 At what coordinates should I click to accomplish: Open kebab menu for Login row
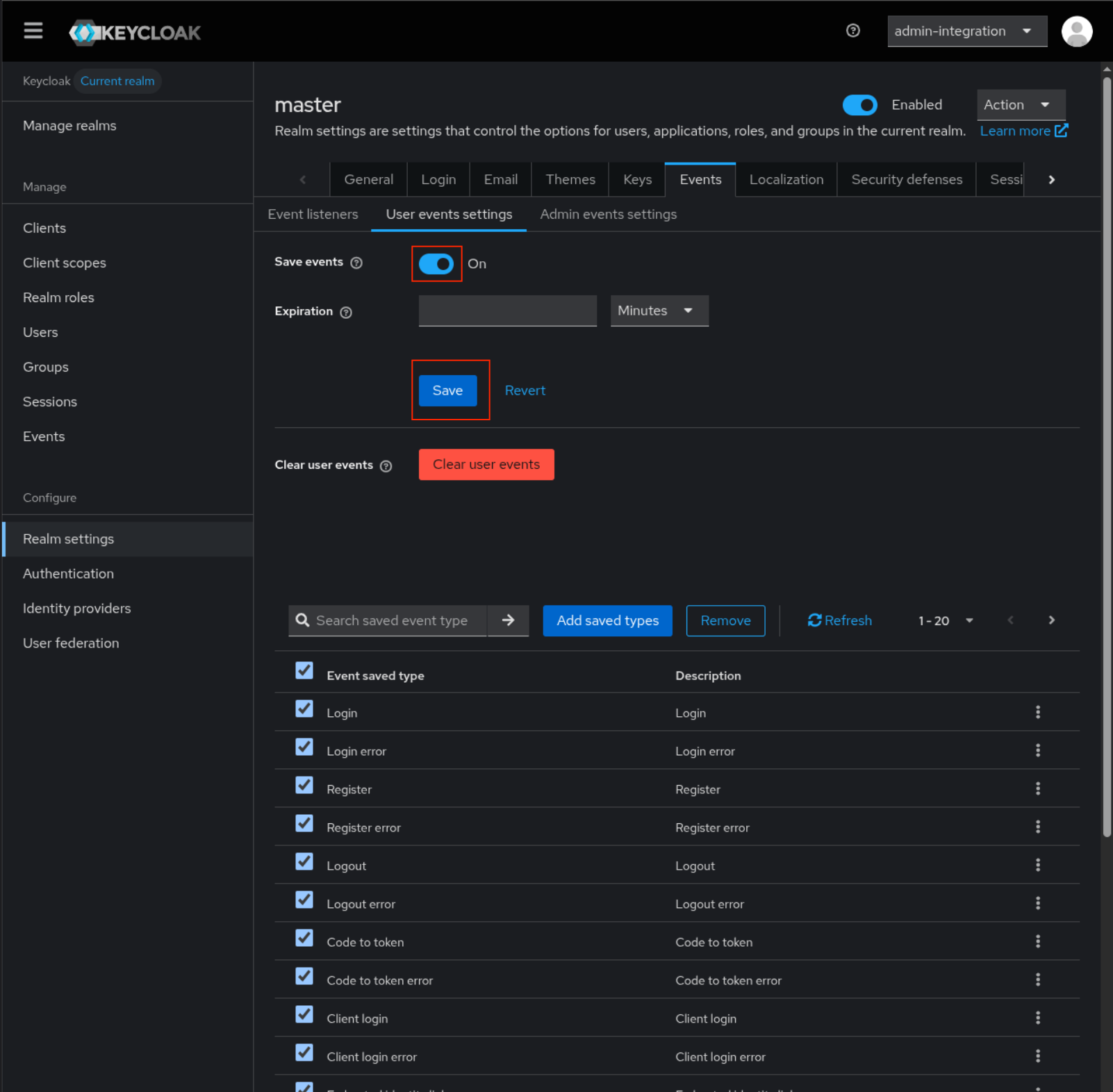[x=1037, y=712]
